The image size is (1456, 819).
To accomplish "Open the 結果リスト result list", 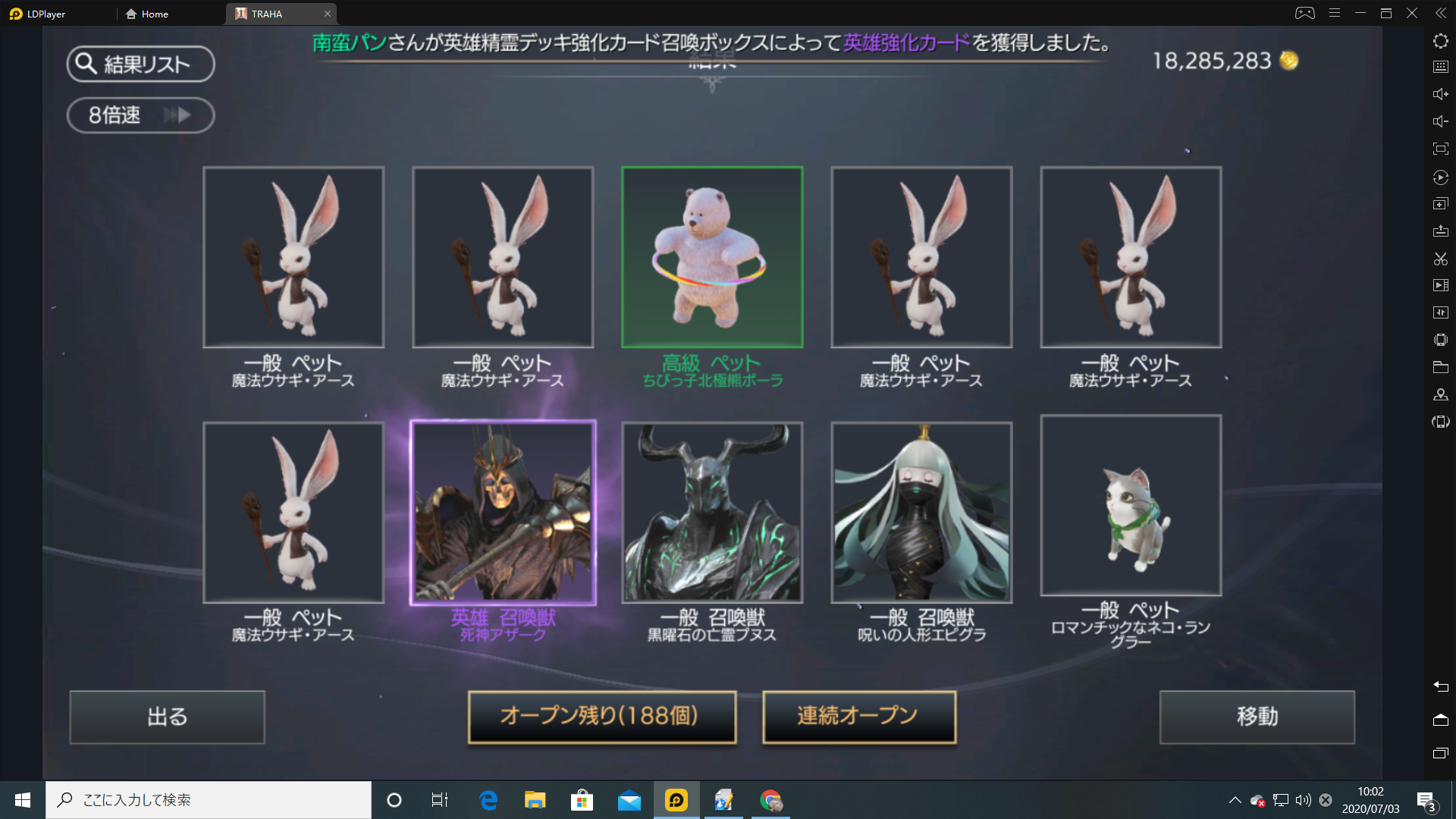I will coord(140,64).
